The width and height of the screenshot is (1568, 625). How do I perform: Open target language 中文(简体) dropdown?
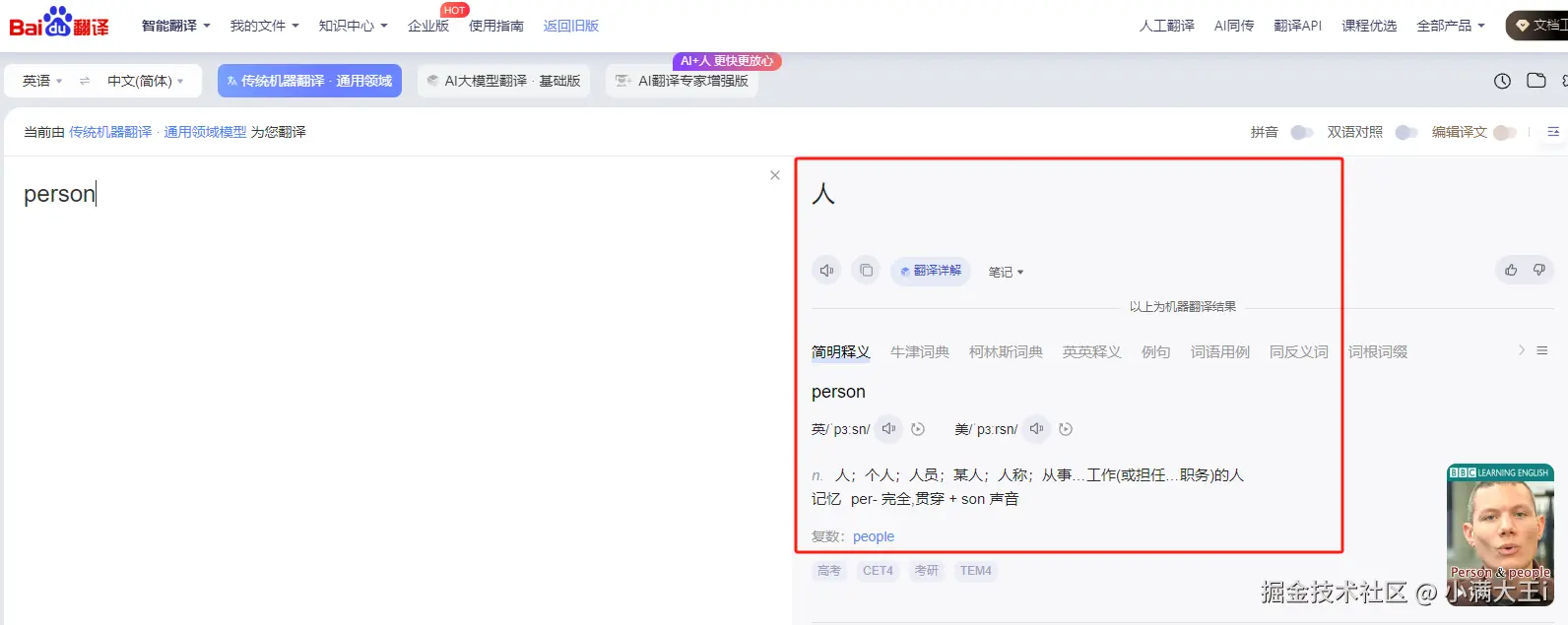click(x=146, y=81)
